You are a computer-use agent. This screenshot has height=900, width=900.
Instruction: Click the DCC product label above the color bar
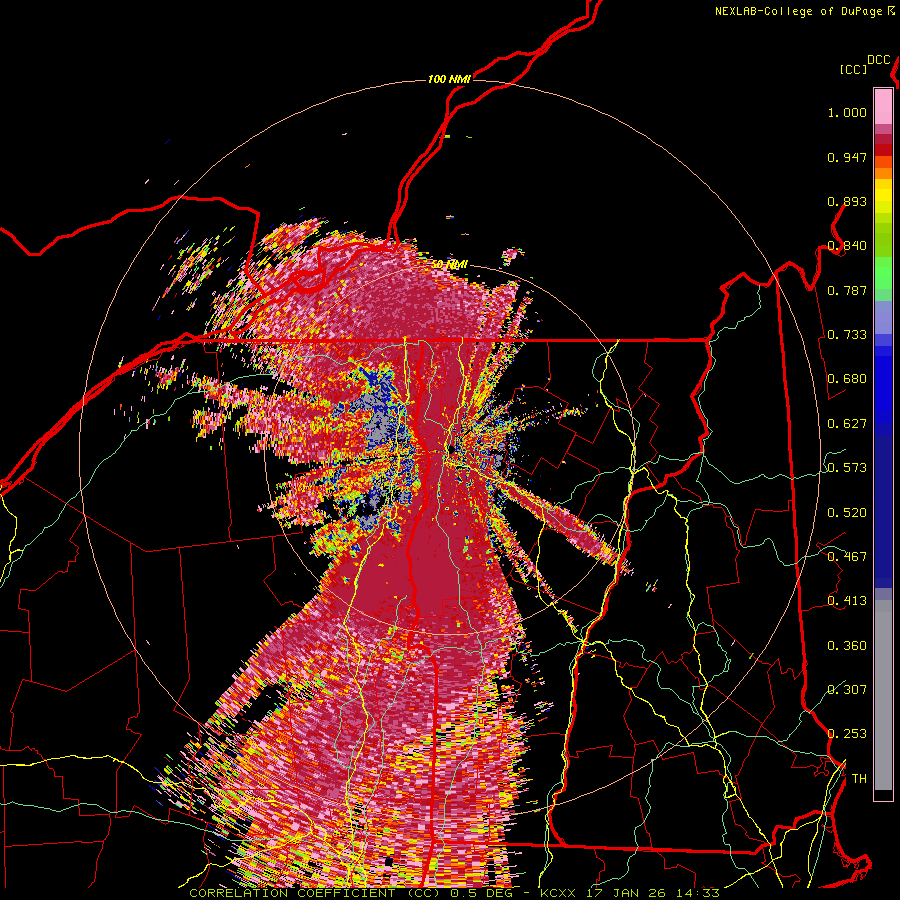(x=878, y=60)
